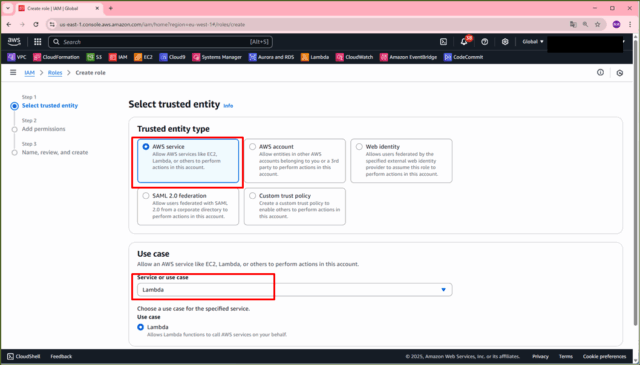
Task: Open EC2 shortcut in favorites bar
Action: click(143, 57)
